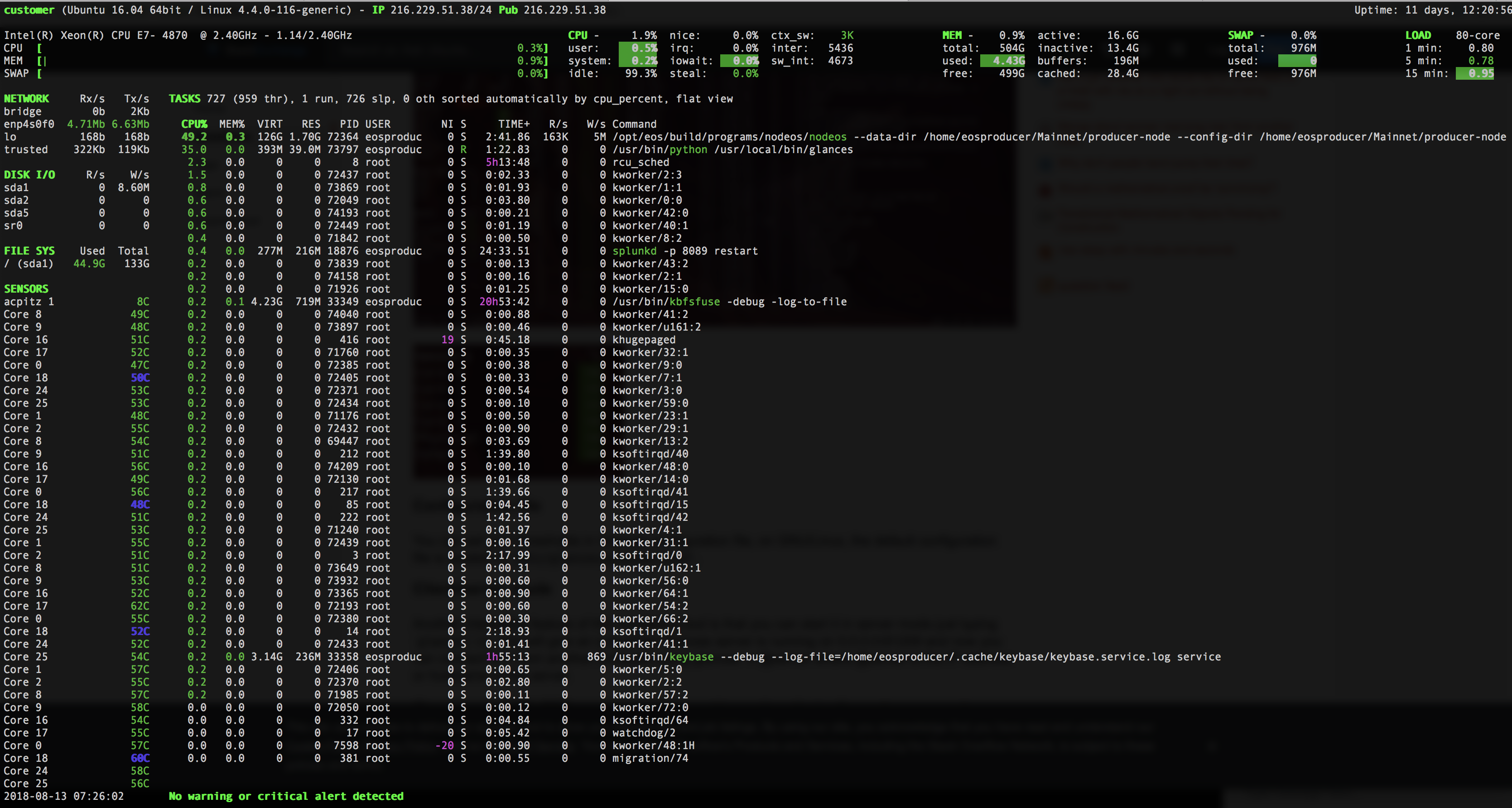Select the watchdog/2 process row
Screen dimensions: 1512x808
431,733
